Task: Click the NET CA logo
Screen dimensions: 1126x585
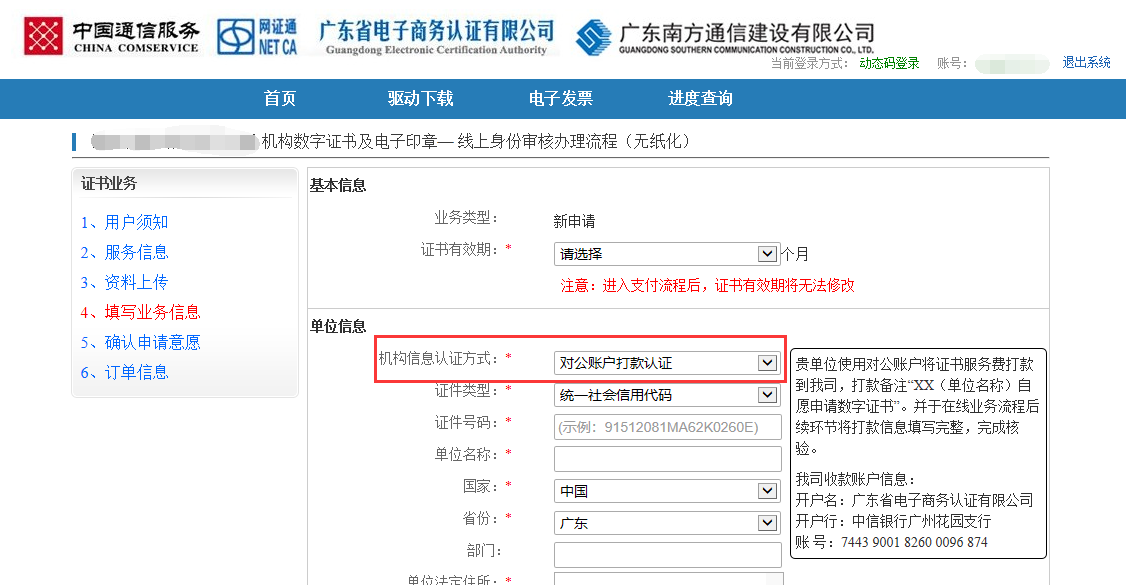Action: (257, 36)
